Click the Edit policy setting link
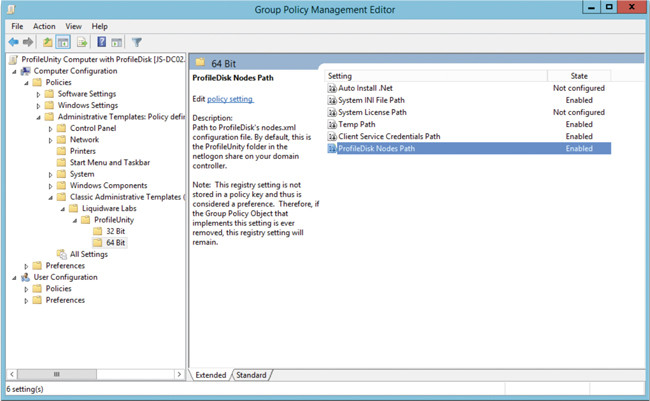The height and width of the screenshot is (401, 650). [x=230, y=99]
